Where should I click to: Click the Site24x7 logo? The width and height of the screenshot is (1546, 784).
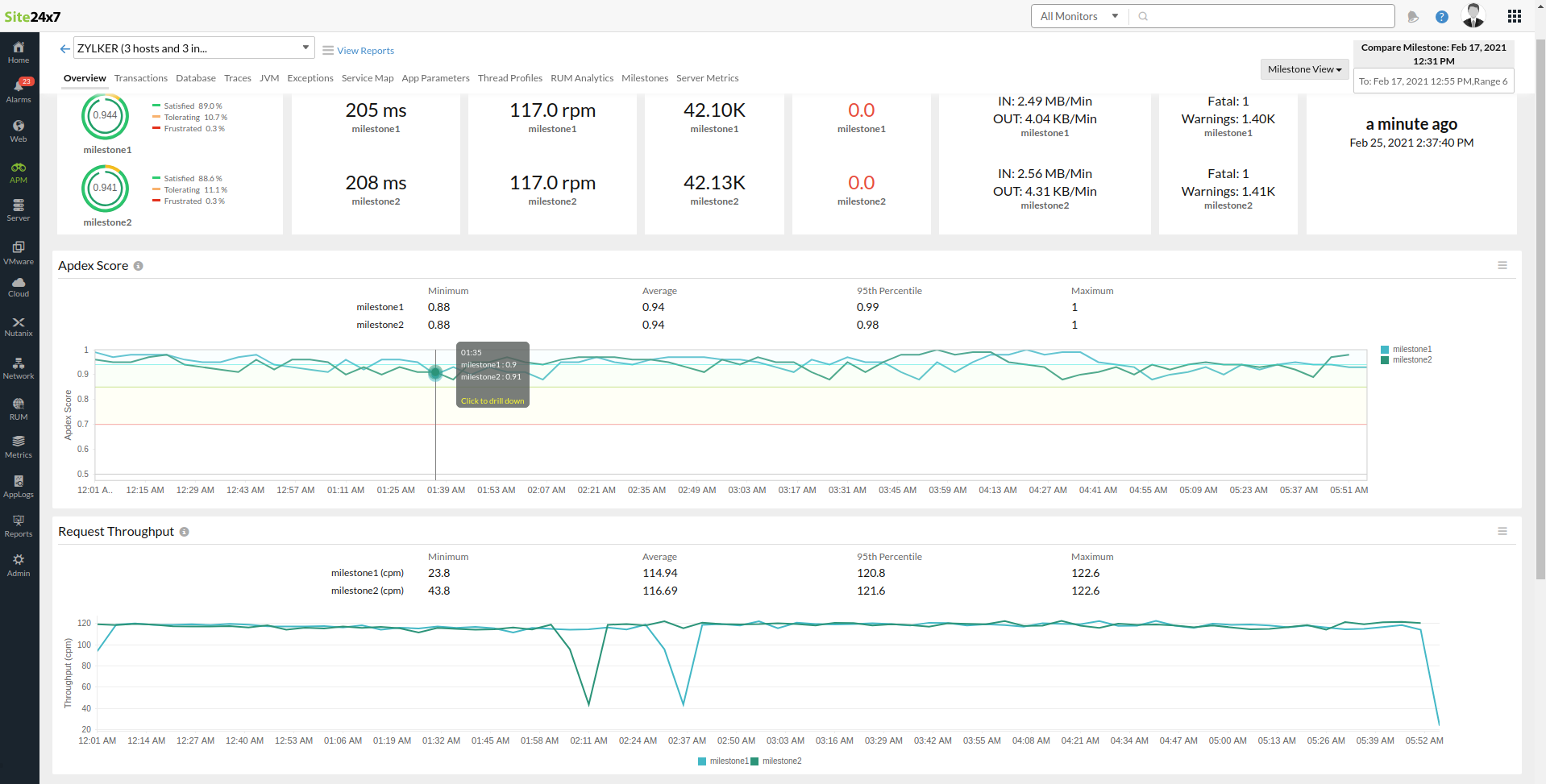click(x=32, y=17)
